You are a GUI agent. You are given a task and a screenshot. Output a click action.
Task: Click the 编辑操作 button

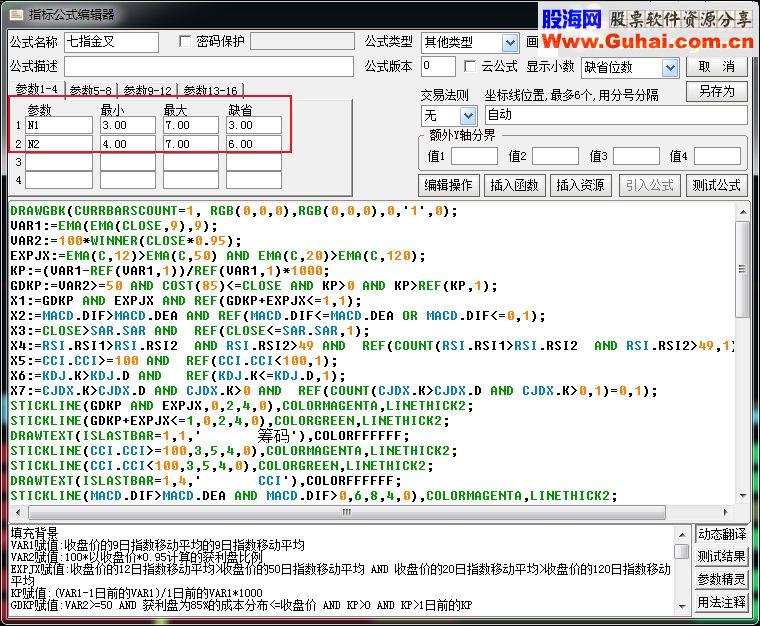448,185
